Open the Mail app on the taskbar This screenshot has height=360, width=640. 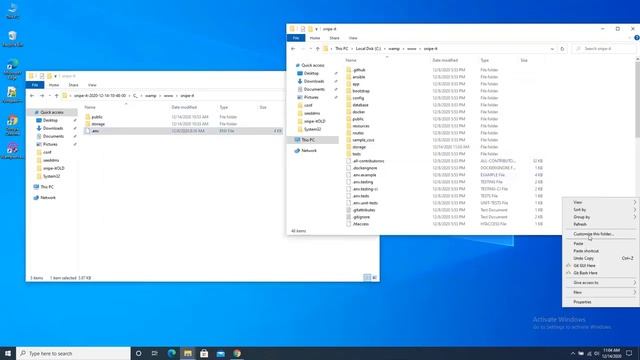click(x=220, y=353)
